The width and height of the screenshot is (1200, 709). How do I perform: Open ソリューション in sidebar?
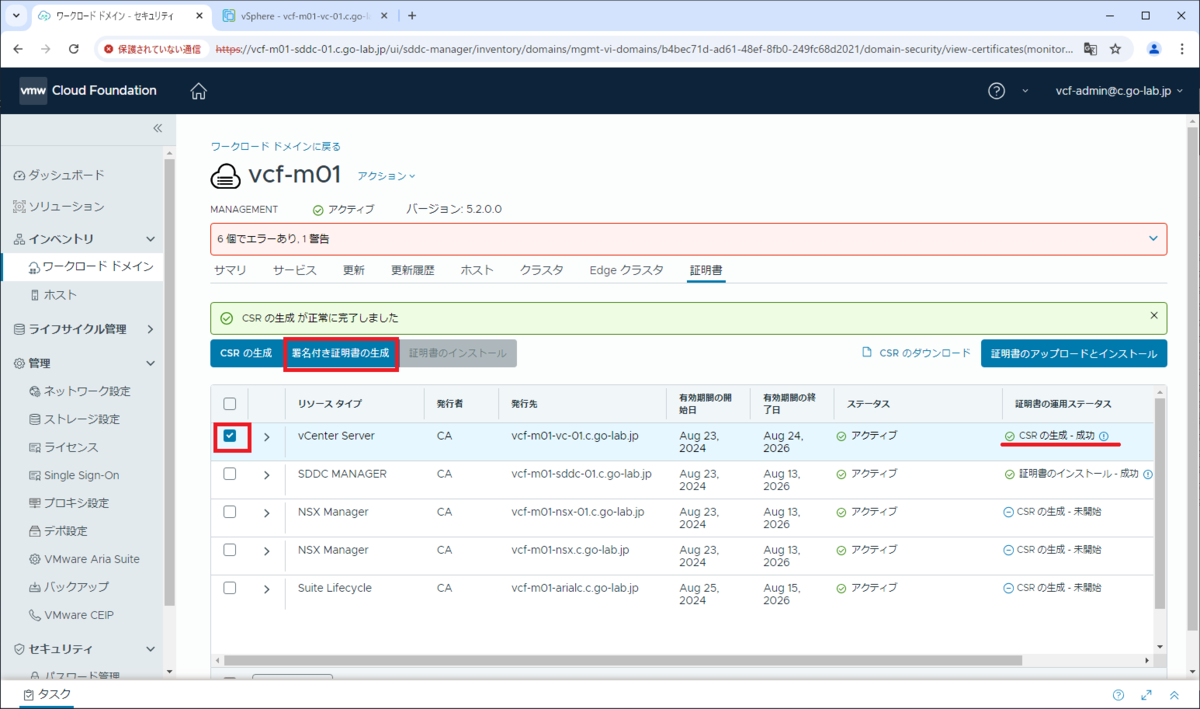coord(59,206)
